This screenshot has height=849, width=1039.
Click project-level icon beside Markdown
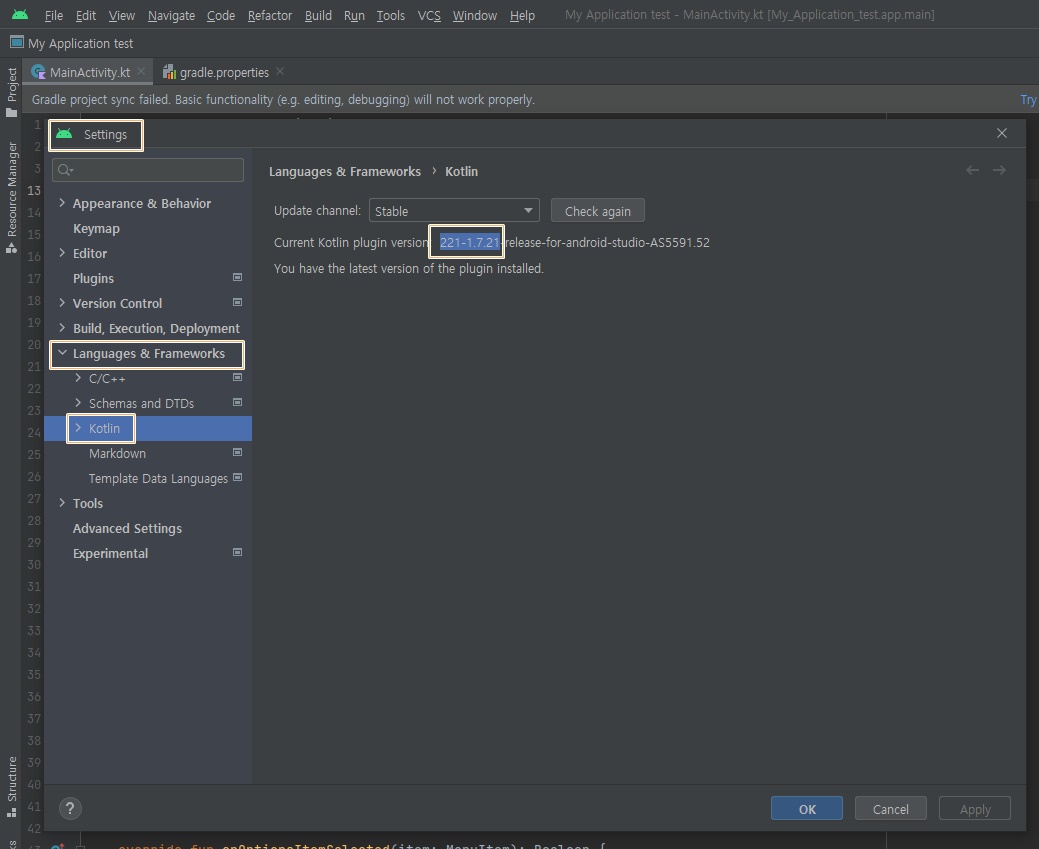(x=237, y=453)
